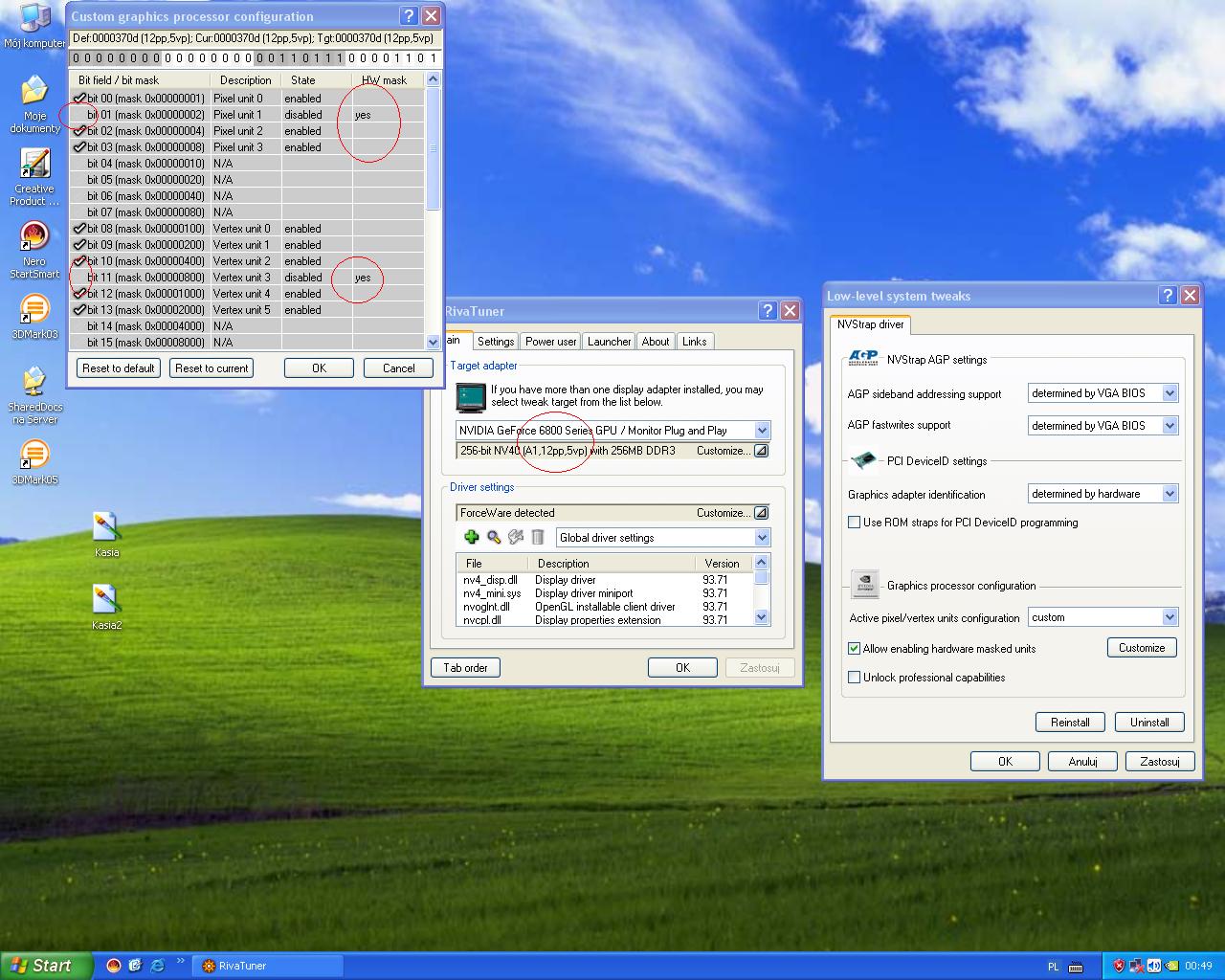Image resolution: width=1225 pixels, height=980 pixels.
Task: Open Graphics adapter identification dropdown
Action: tap(1169, 494)
